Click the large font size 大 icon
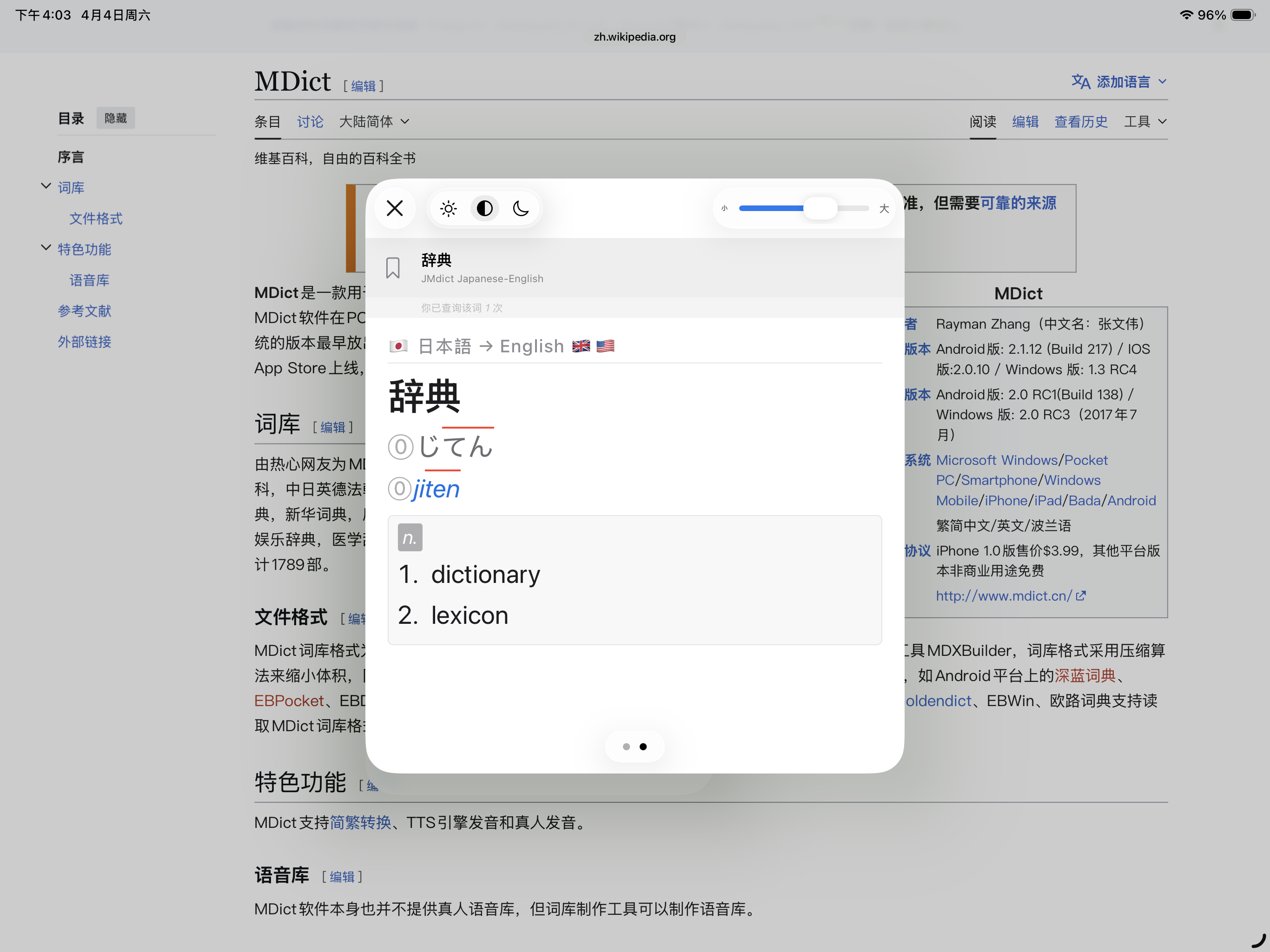 coord(884,208)
